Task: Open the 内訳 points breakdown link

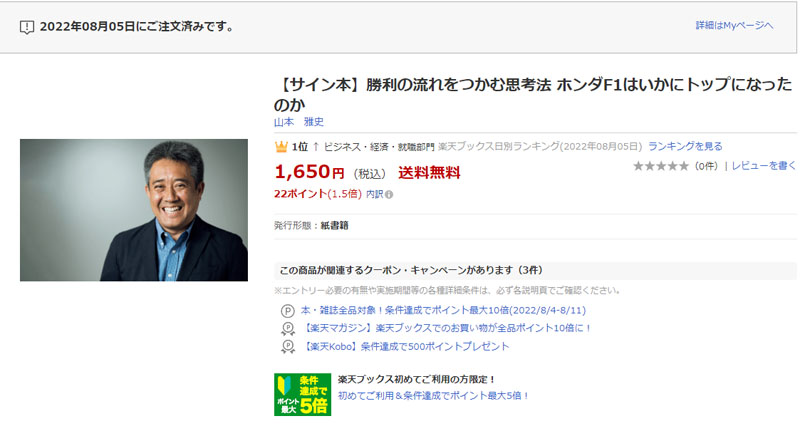Action: click(x=374, y=194)
